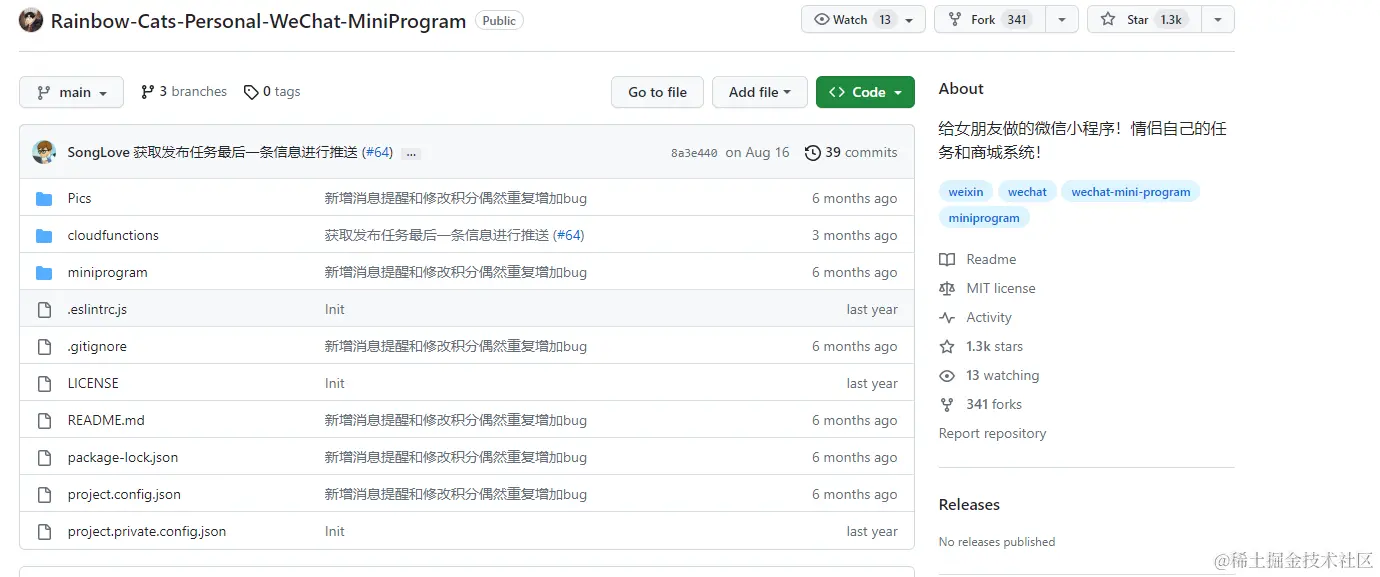Open the Readme link in About
The height and width of the screenshot is (577, 1380).
tap(991, 260)
